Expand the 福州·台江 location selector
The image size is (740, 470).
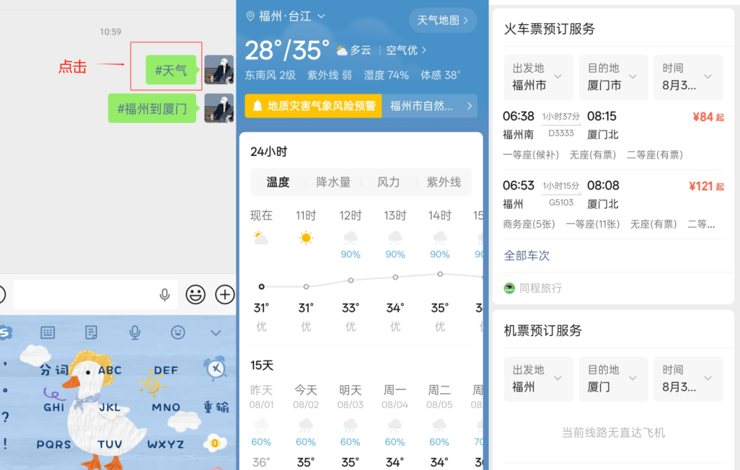(x=285, y=16)
